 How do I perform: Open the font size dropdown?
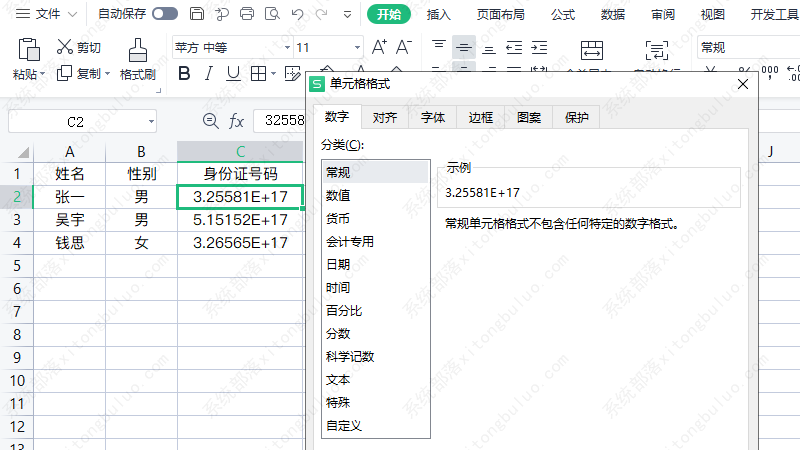pyautogui.click(x=356, y=48)
